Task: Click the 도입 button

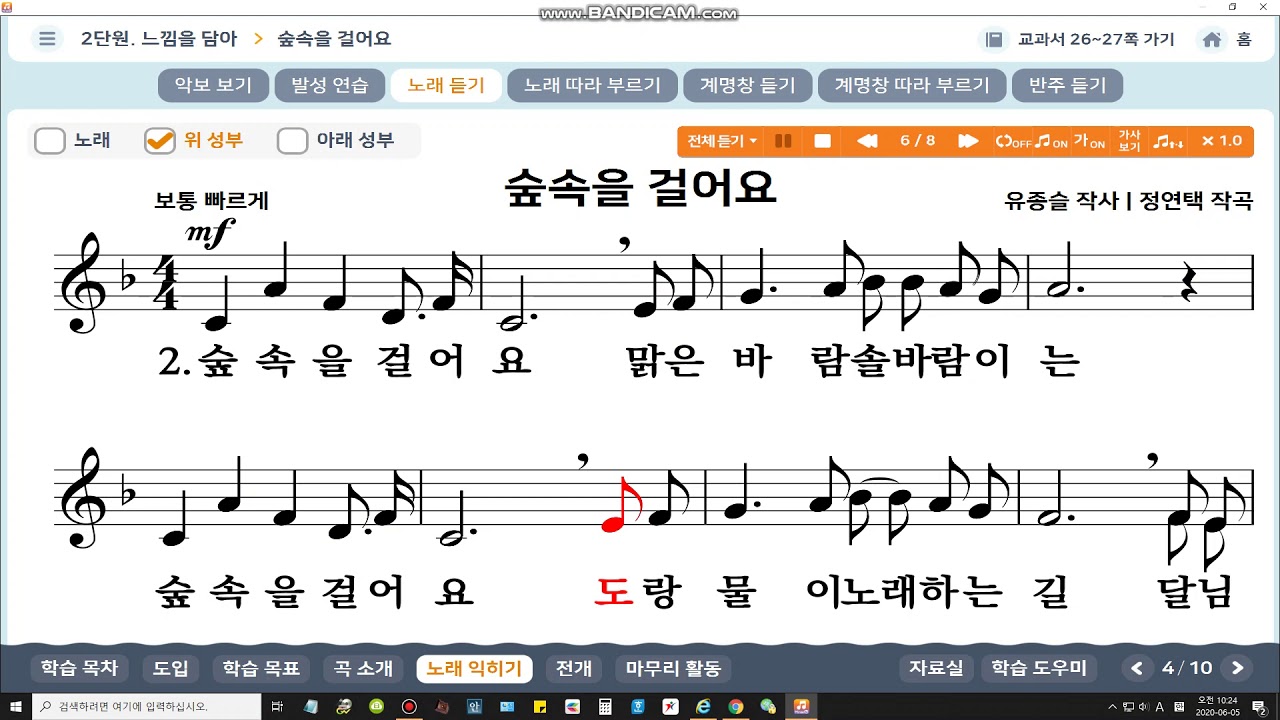Action: [170, 668]
